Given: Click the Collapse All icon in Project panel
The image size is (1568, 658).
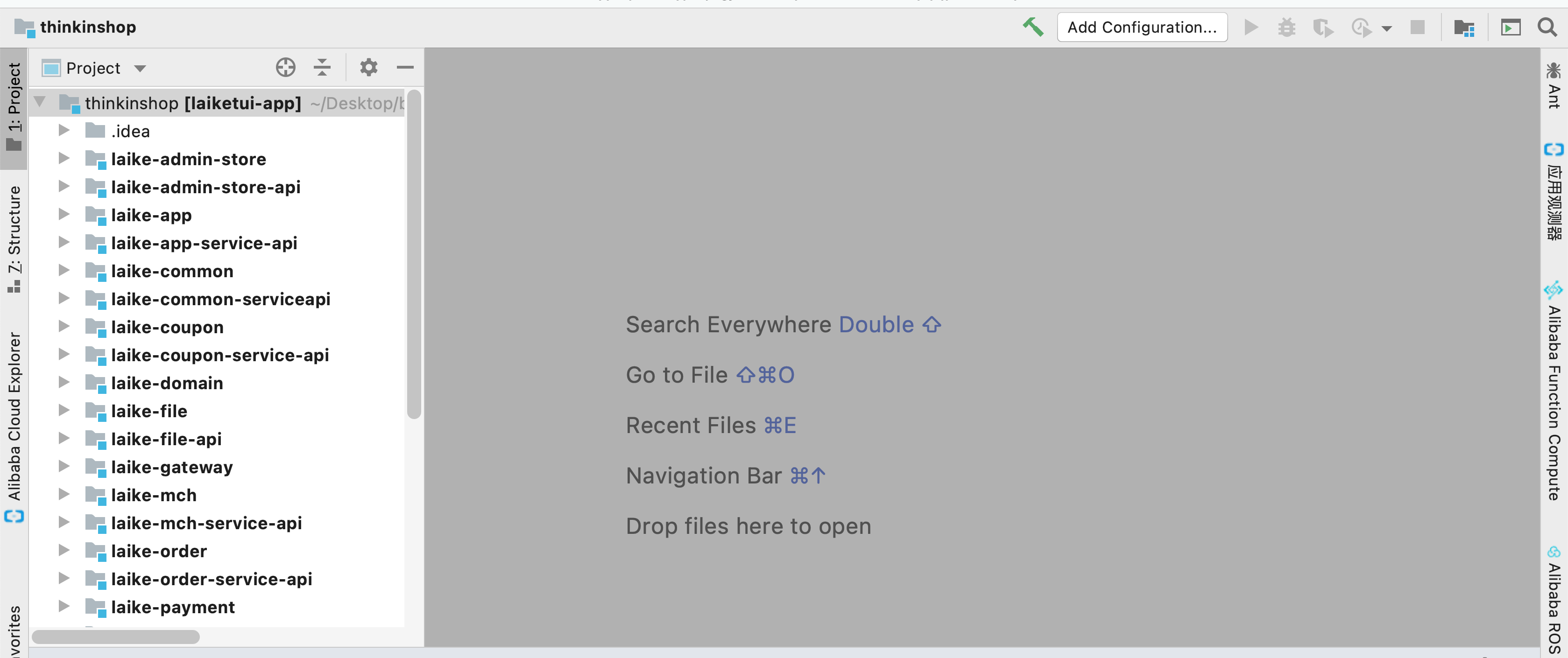Looking at the screenshot, I should tap(322, 67).
